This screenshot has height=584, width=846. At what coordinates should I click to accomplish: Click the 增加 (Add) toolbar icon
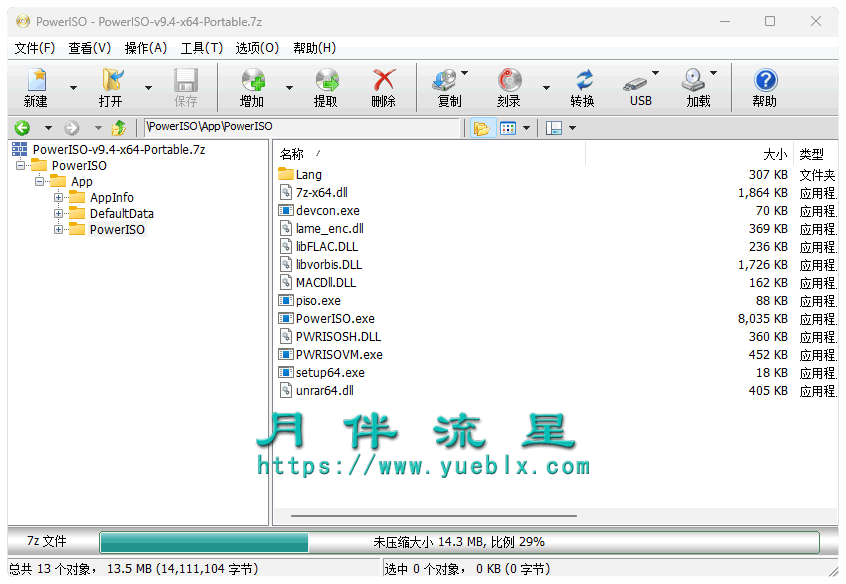pyautogui.click(x=253, y=80)
